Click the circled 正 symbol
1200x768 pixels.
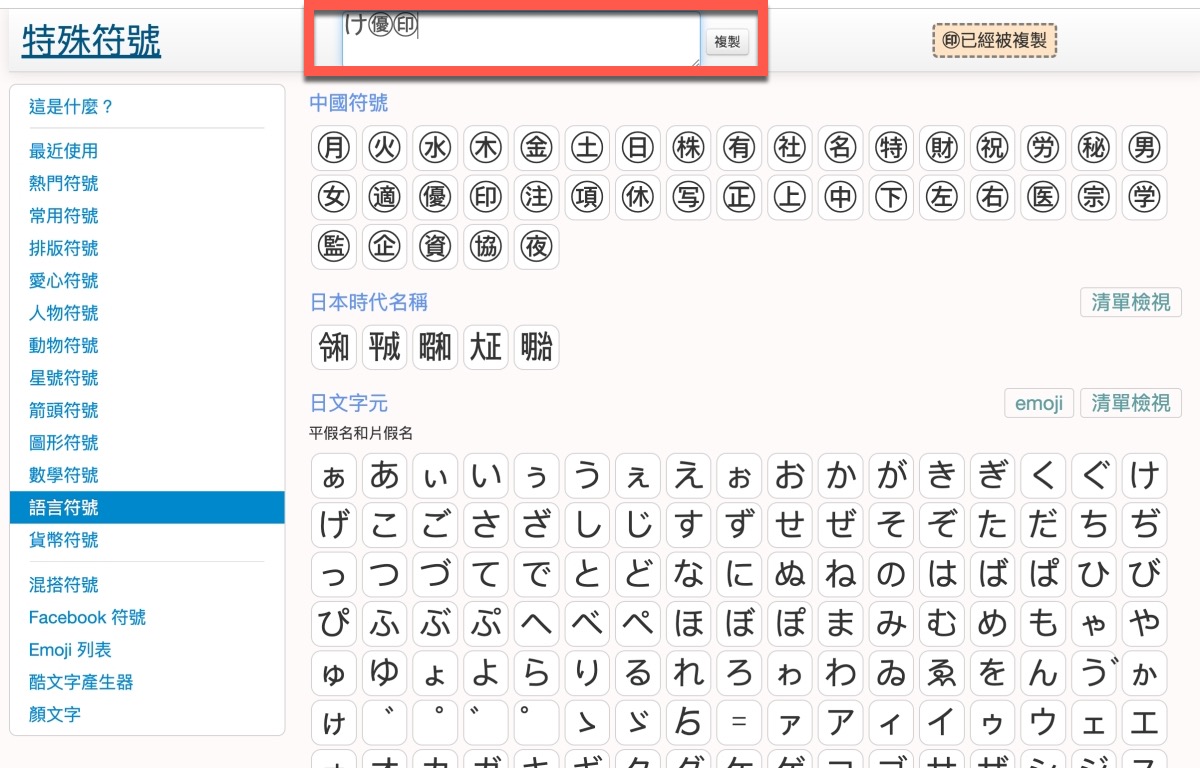point(740,198)
